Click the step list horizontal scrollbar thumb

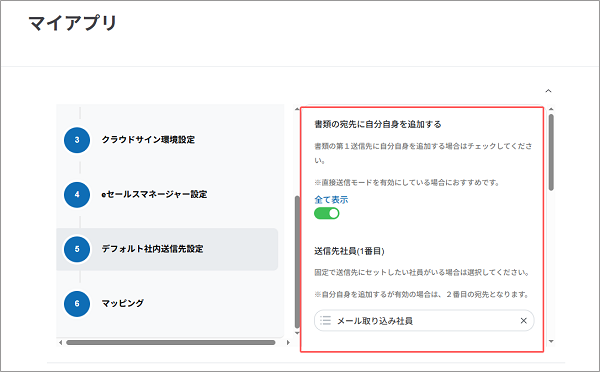[x=171, y=343]
